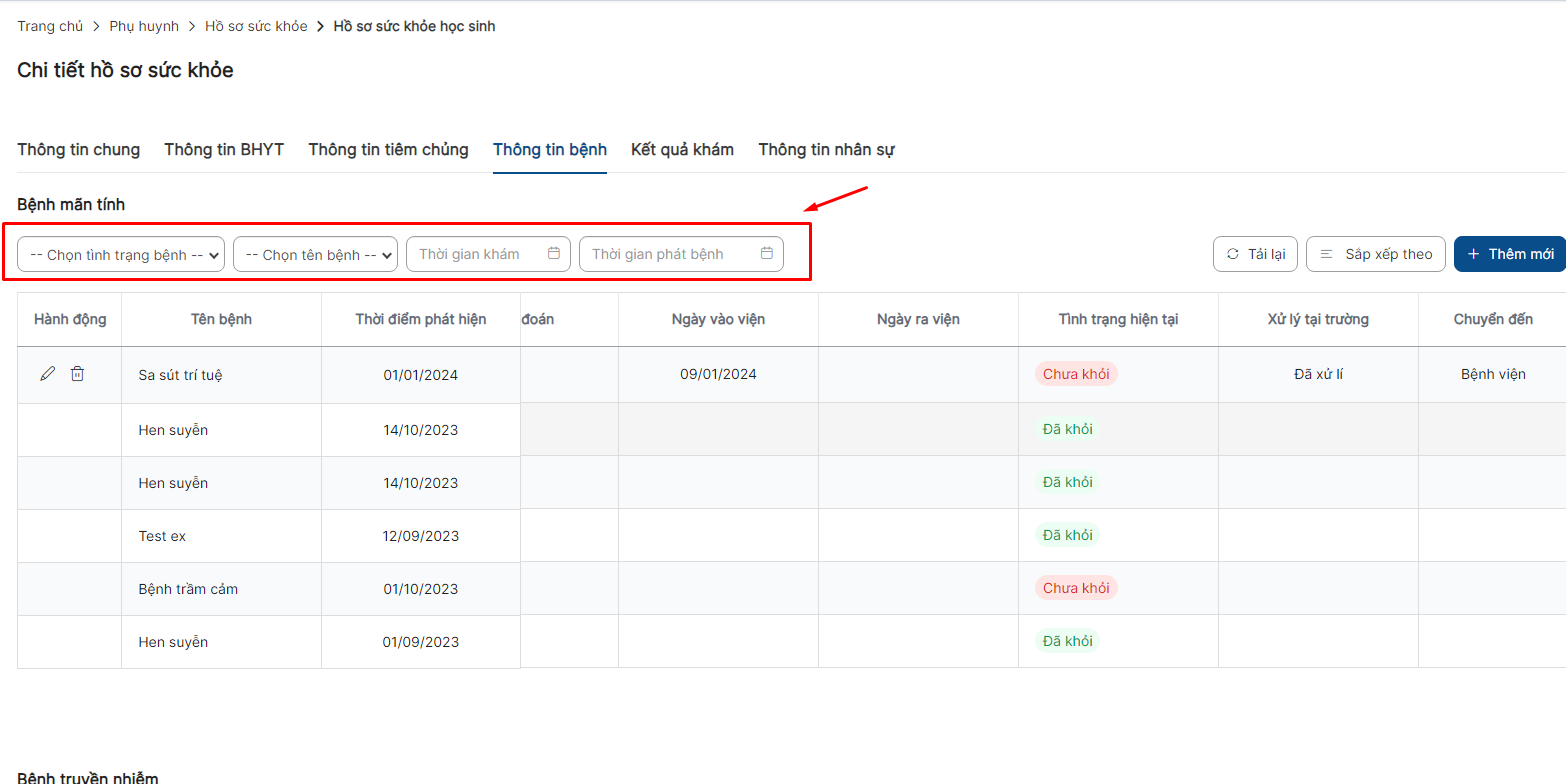
Task: Open the Chọn tên bệnh dropdown
Action: [x=316, y=254]
